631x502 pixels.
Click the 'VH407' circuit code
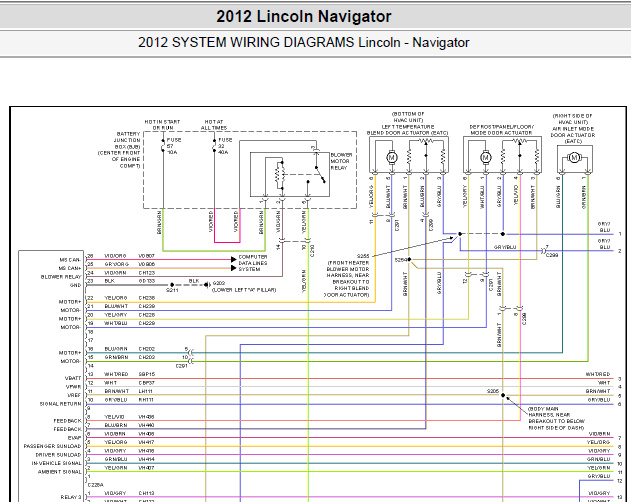pos(146,468)
